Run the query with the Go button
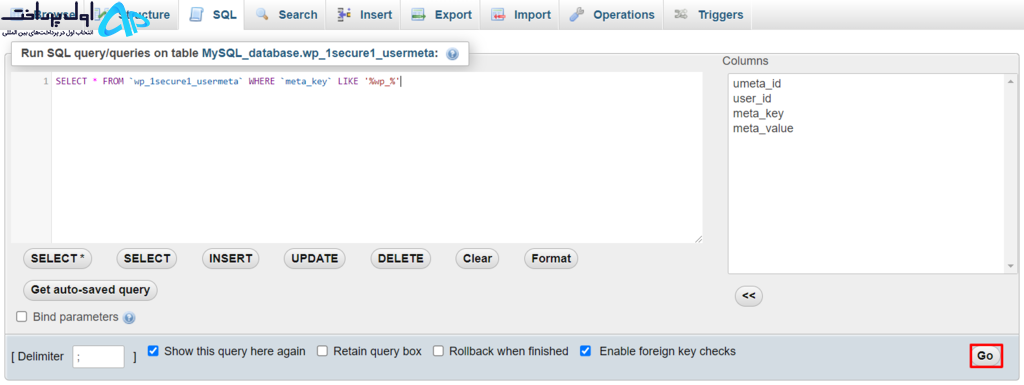 tap(985, 356)
